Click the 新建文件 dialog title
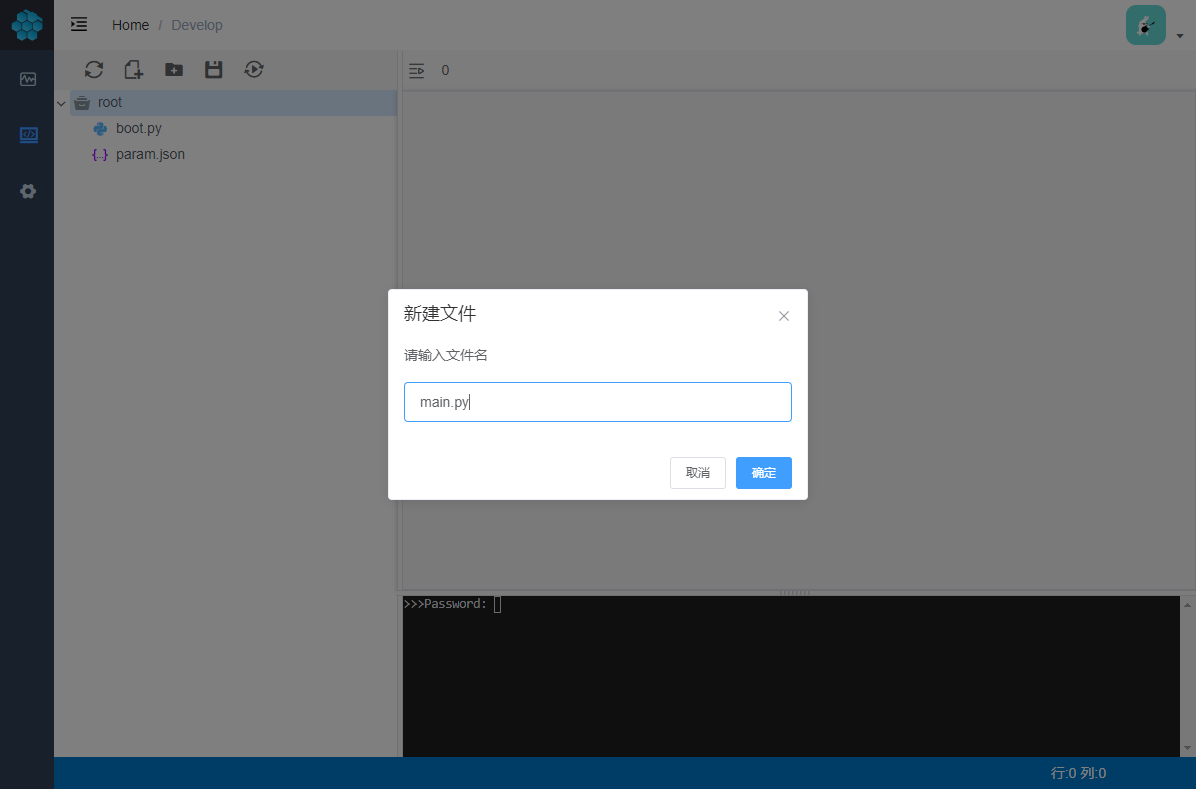The height and width of the screenshot is (789, 1196). 439,314
